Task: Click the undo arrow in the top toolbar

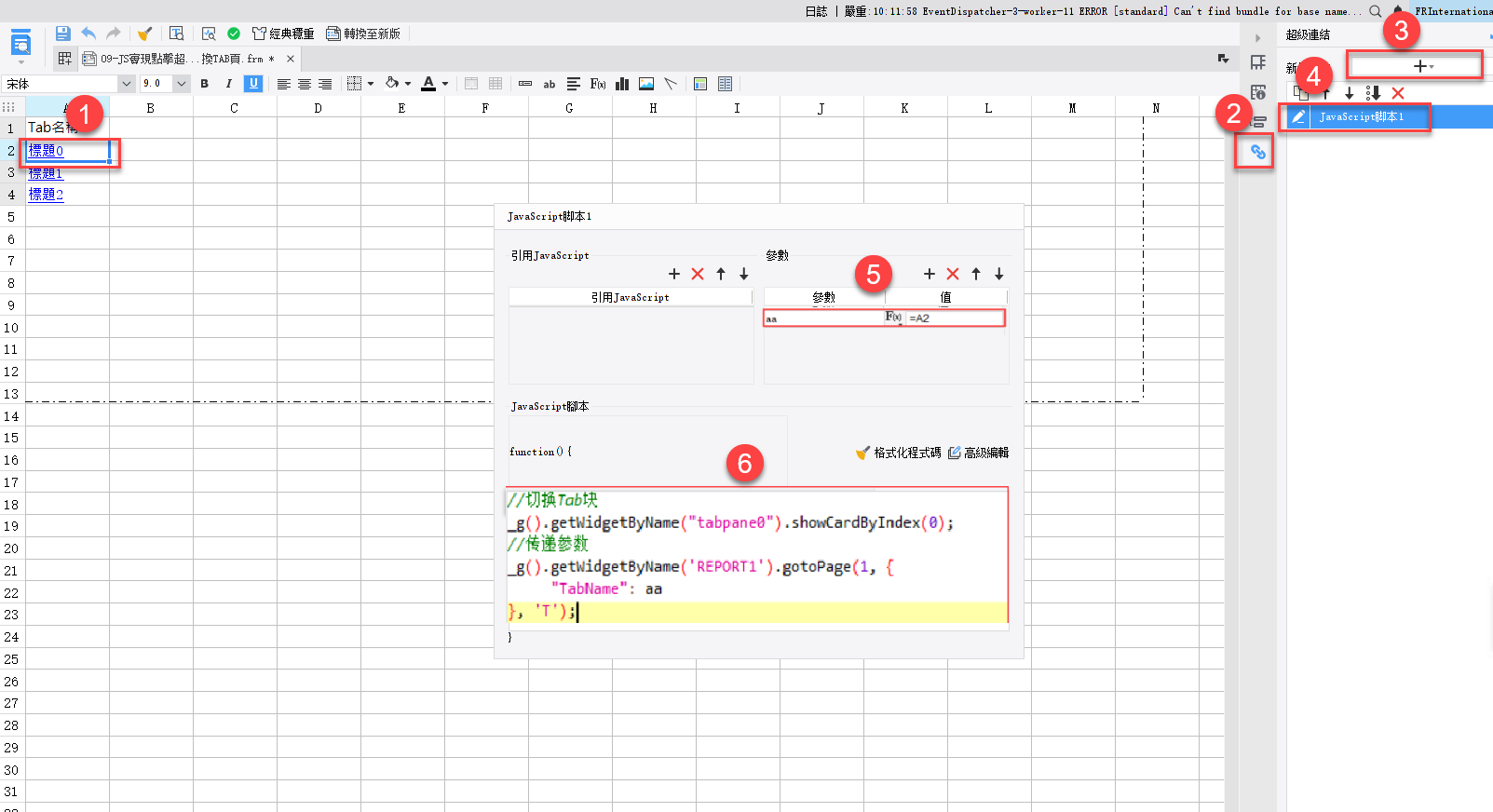Action: tap(88, 34)
